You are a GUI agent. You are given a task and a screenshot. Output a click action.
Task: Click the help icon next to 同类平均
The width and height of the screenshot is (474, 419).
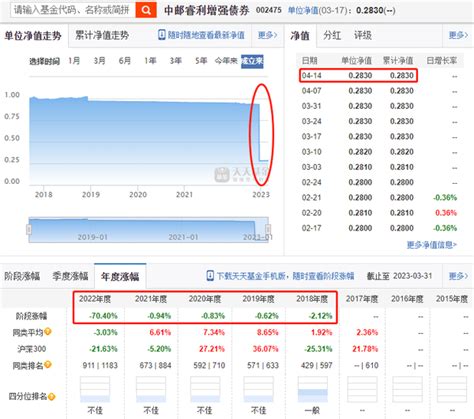pos(48,331)
